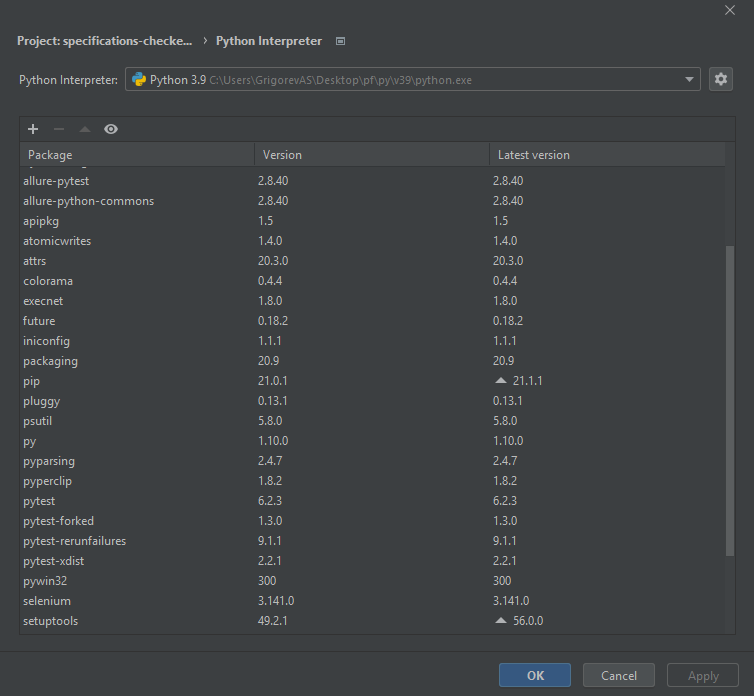Expand the Python Interpreter dropdown arrow

(689, 79)
